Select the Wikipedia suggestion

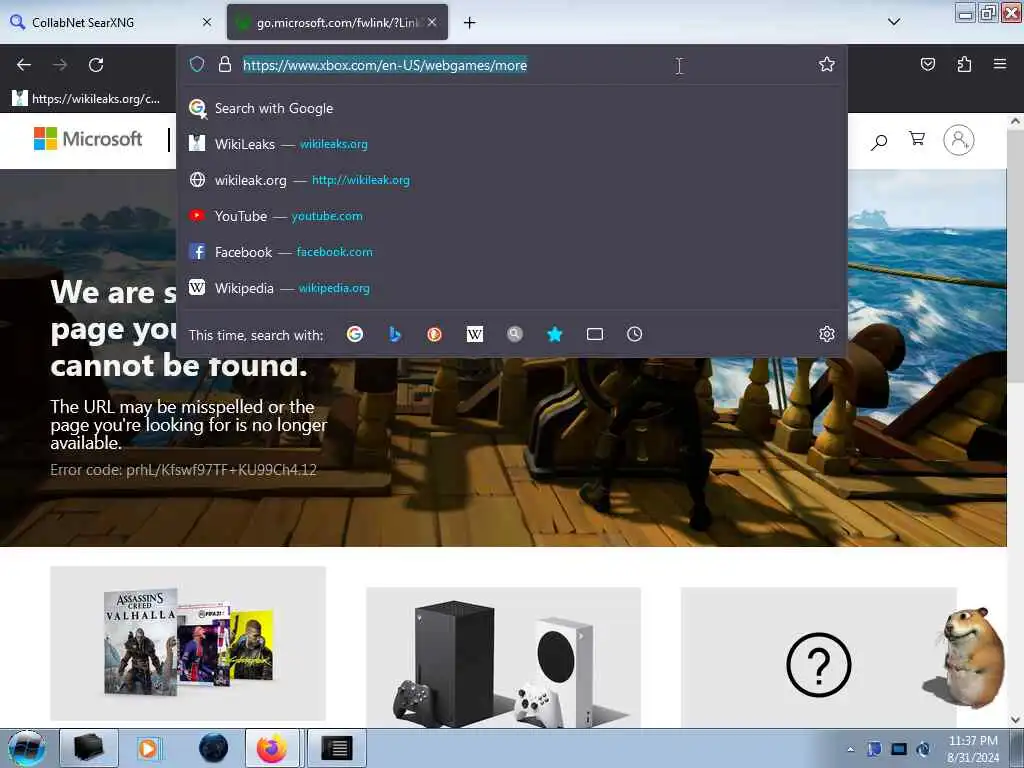[512, 288]
